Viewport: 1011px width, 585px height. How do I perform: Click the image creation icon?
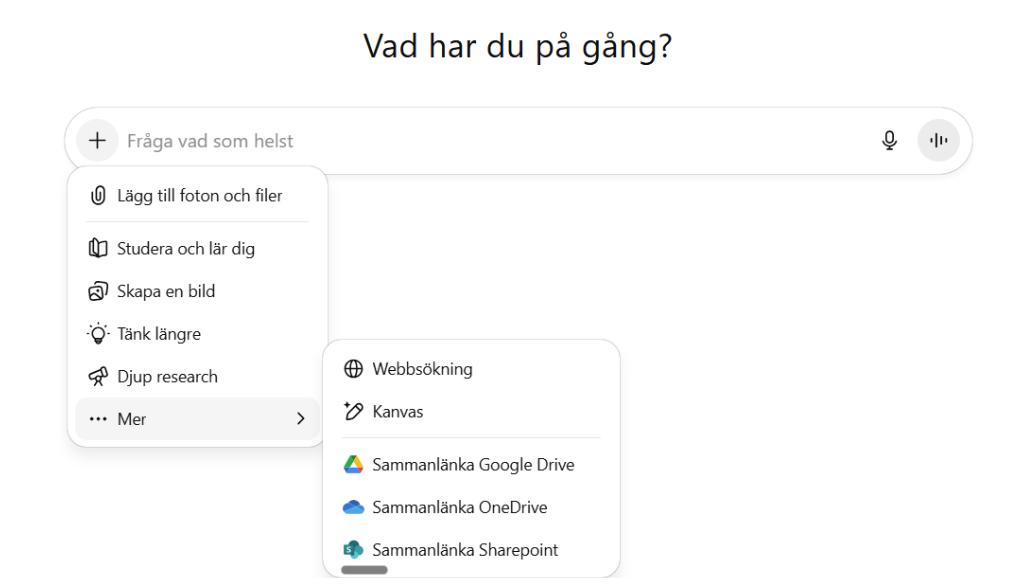(x=98, y=292)
